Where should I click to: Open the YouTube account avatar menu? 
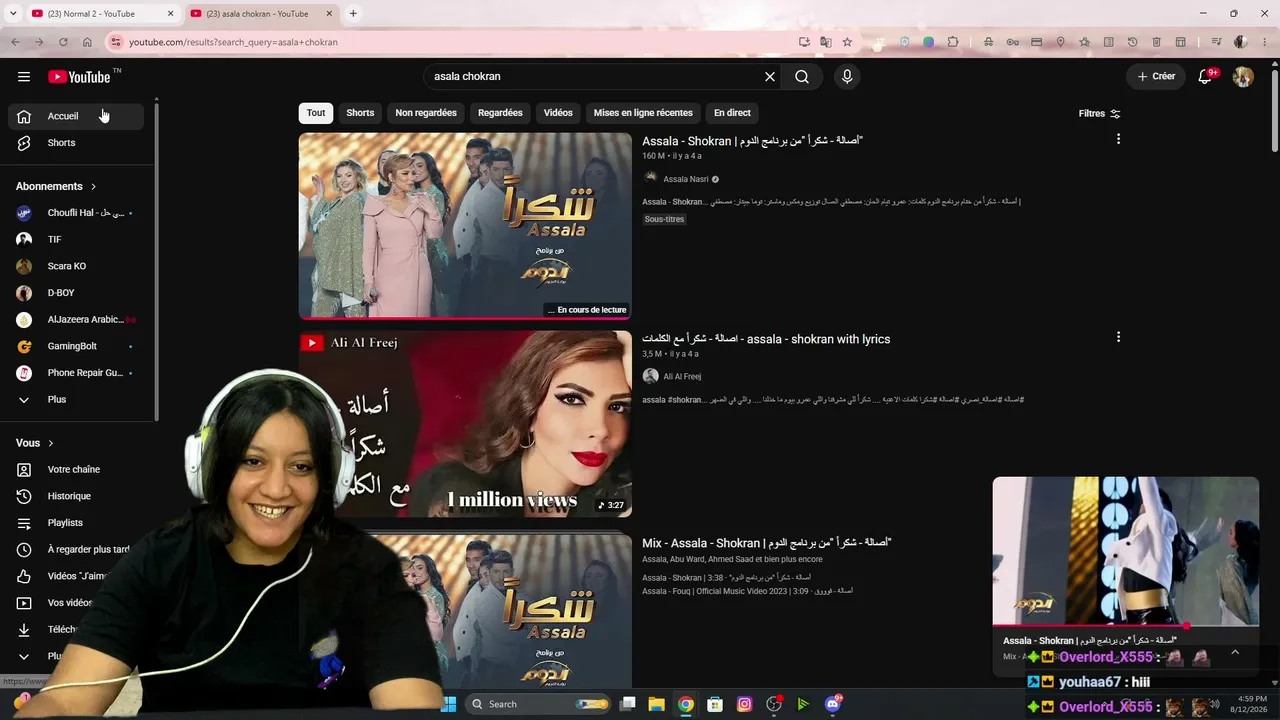(x=1243, y=77)
